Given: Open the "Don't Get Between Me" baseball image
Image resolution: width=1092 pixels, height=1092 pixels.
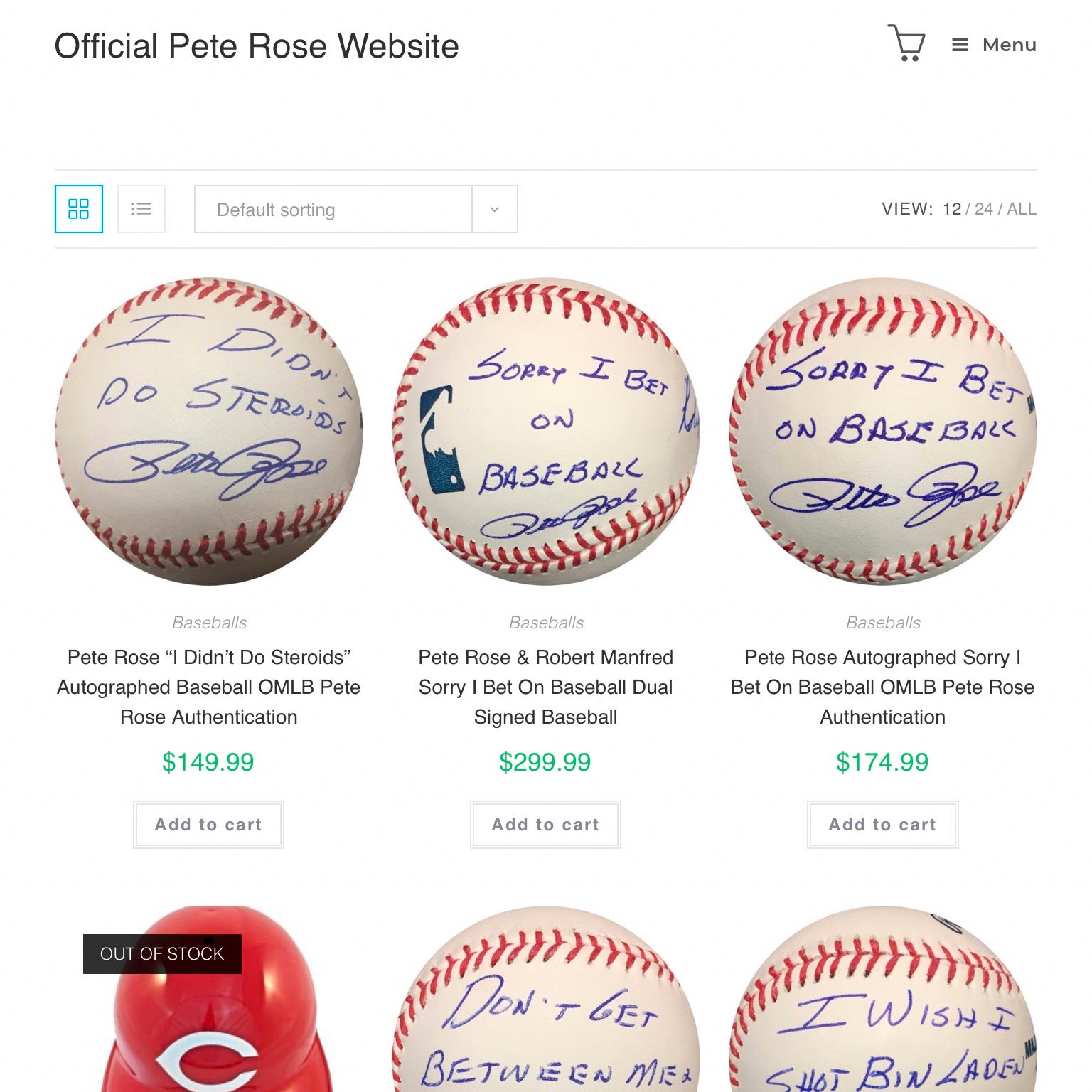Looking at the screenshot, I should pos(545,999).
